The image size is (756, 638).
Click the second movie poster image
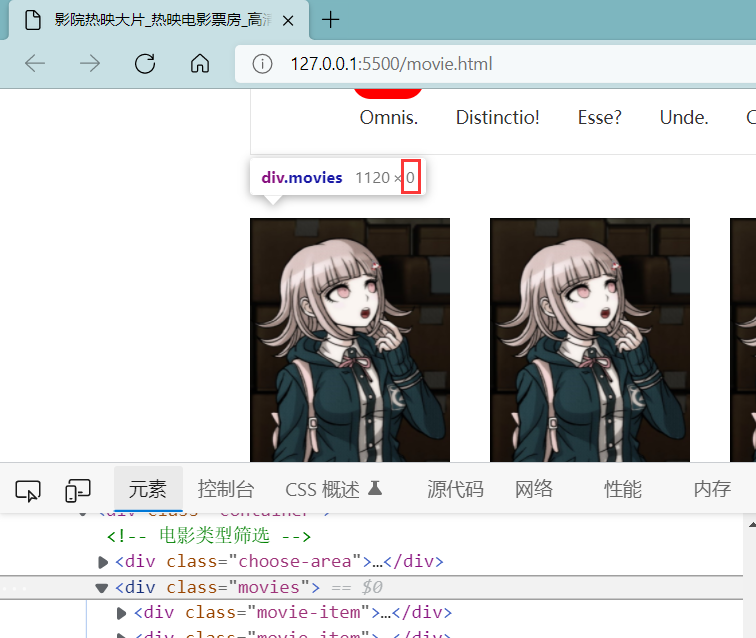(x=590, y=340)
